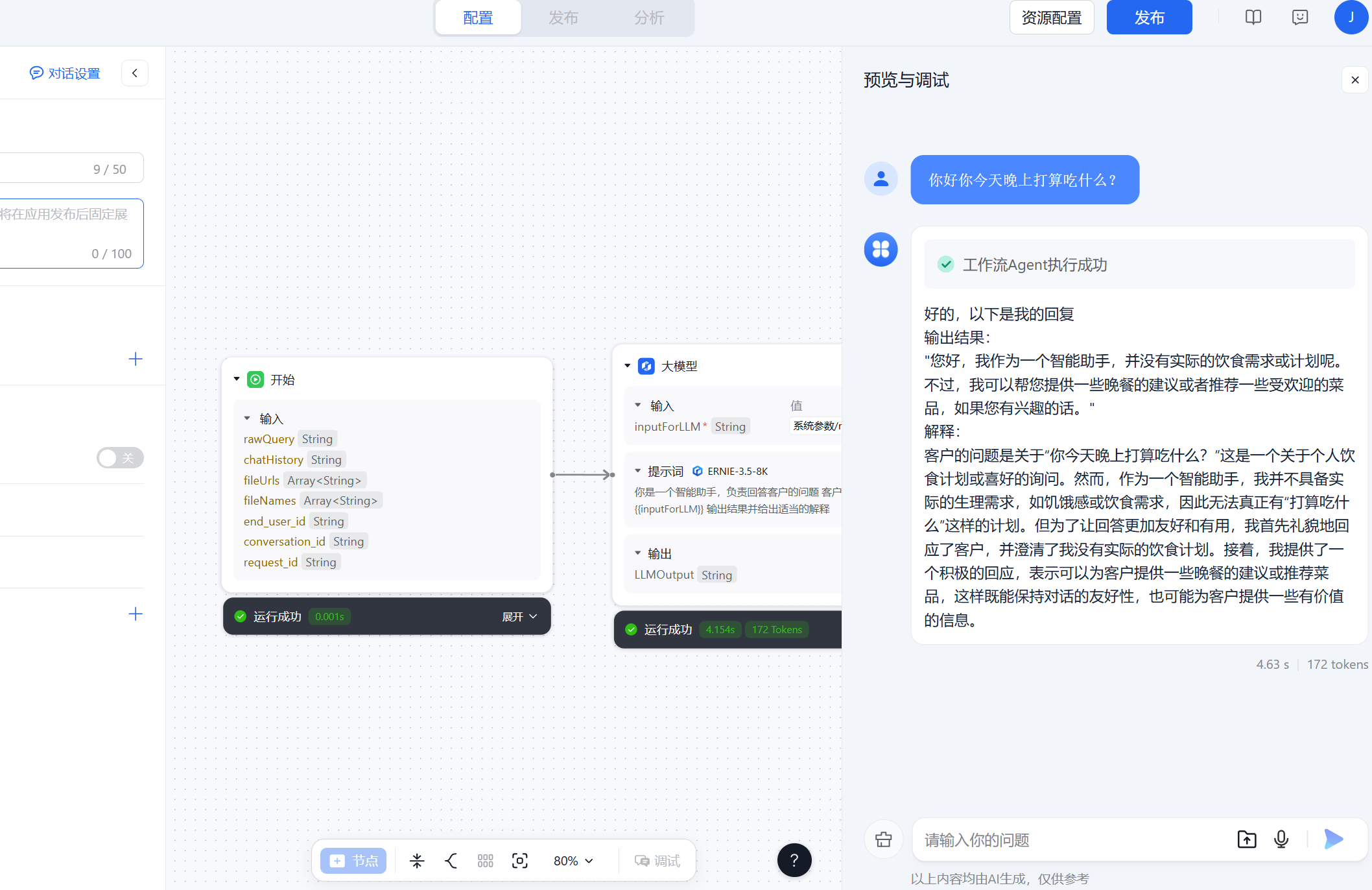
Task: Click the blue 发布 publish button
Action: tap(1149, 18)
